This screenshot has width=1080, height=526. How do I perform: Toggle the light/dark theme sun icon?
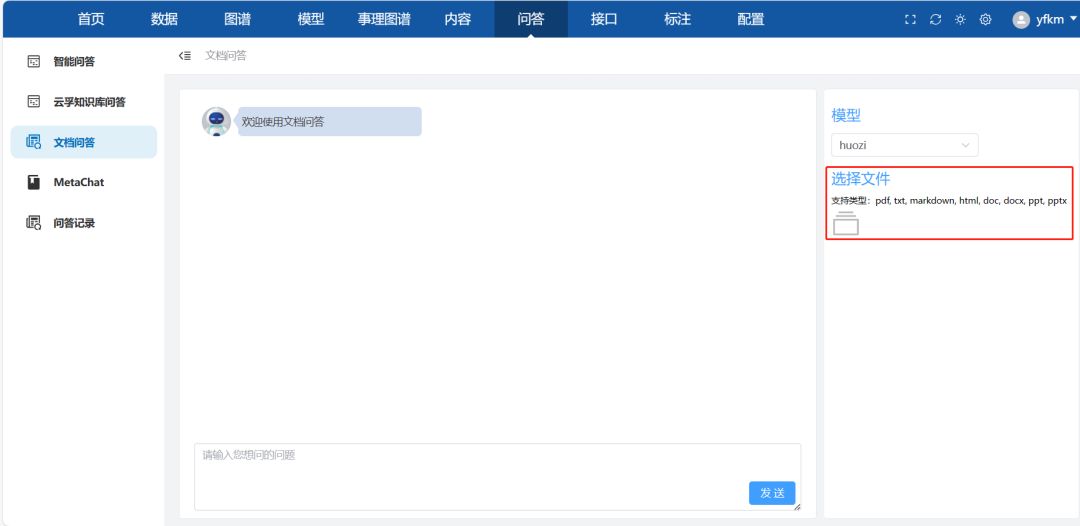tap(960, 20)
